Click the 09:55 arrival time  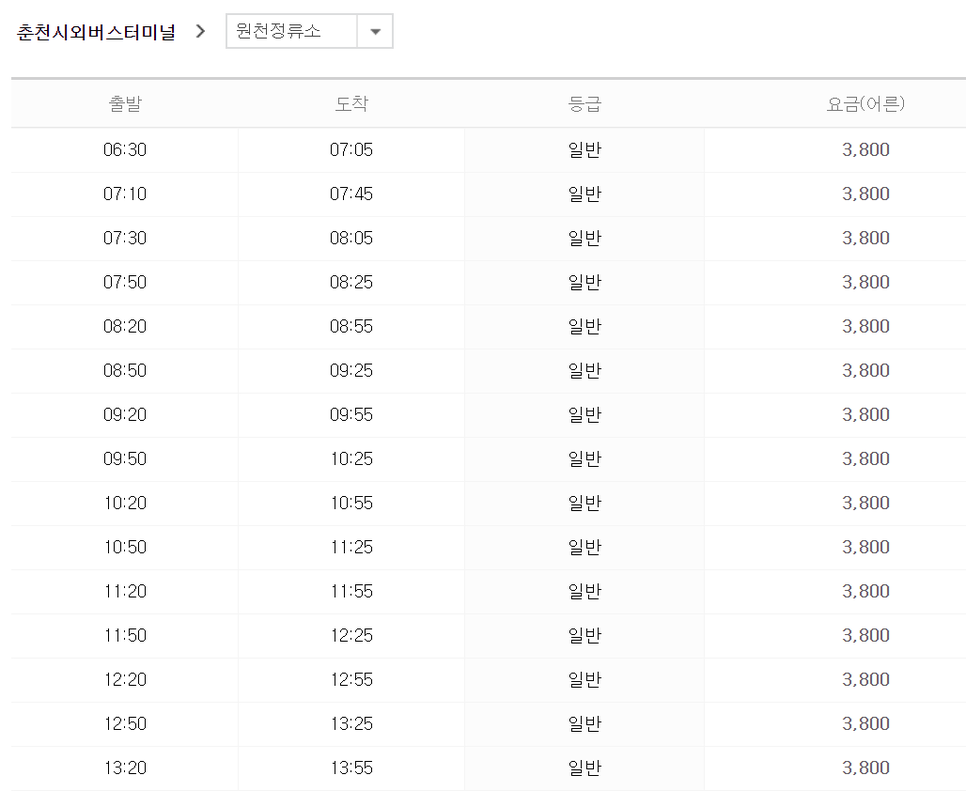click(x=351, y=415)
